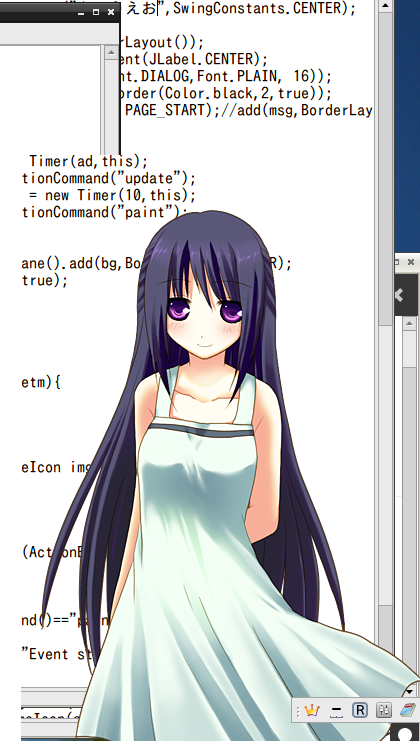The height and width of the screenshot is (741, 420).
Task: Open the IME dictionary book icon
Action: click(x=408, y=710)
